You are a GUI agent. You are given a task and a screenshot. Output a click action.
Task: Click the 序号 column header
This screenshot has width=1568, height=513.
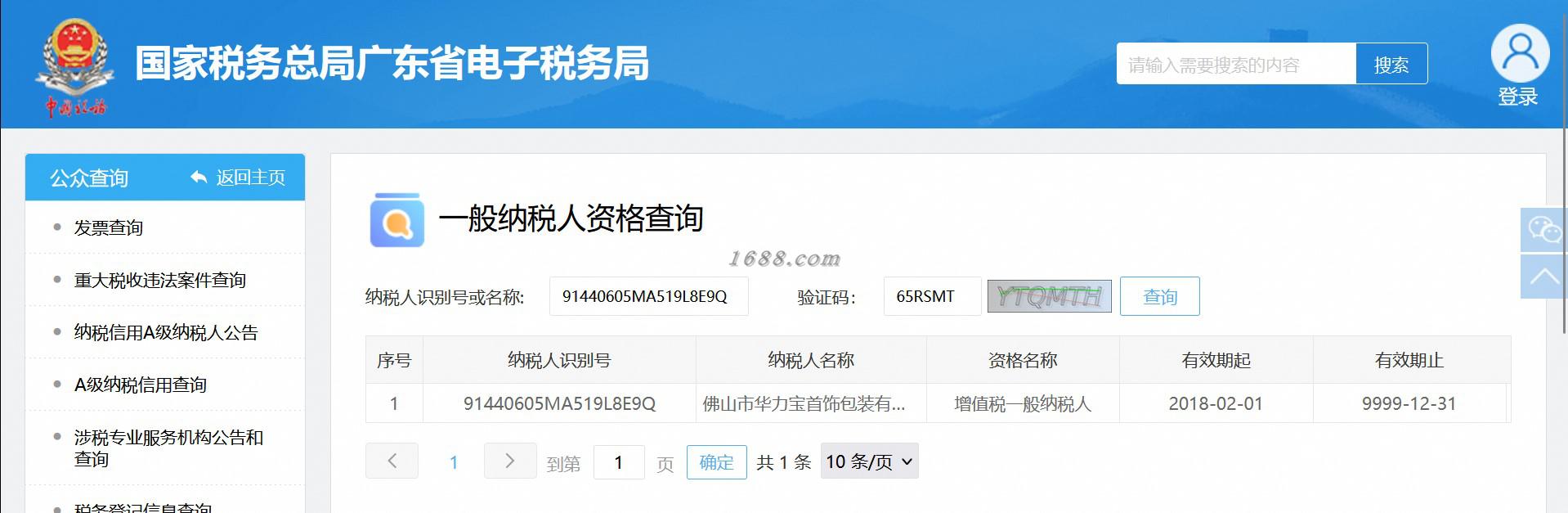tap(394, 360)
